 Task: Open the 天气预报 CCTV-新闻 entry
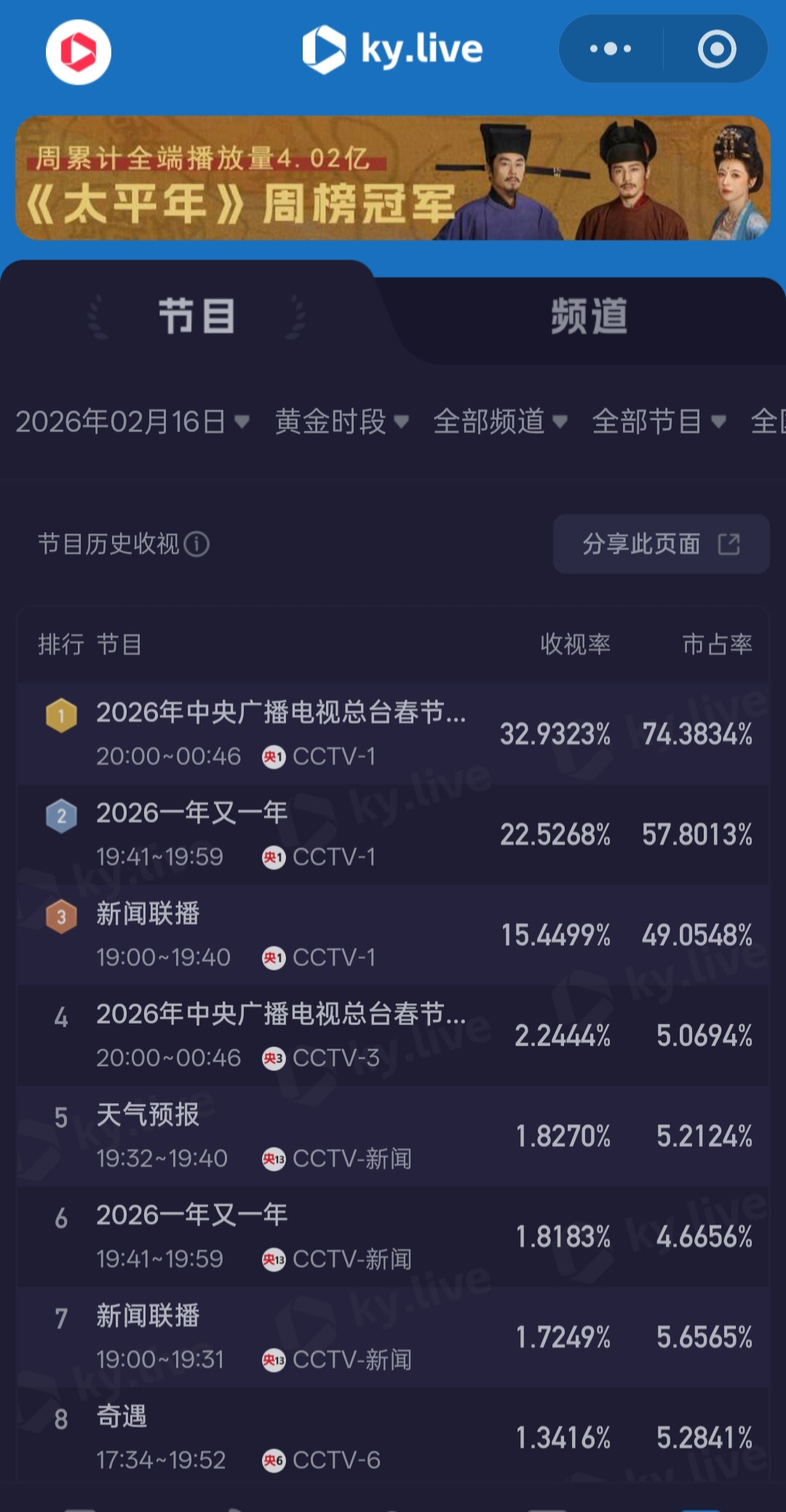[393, 1136]
